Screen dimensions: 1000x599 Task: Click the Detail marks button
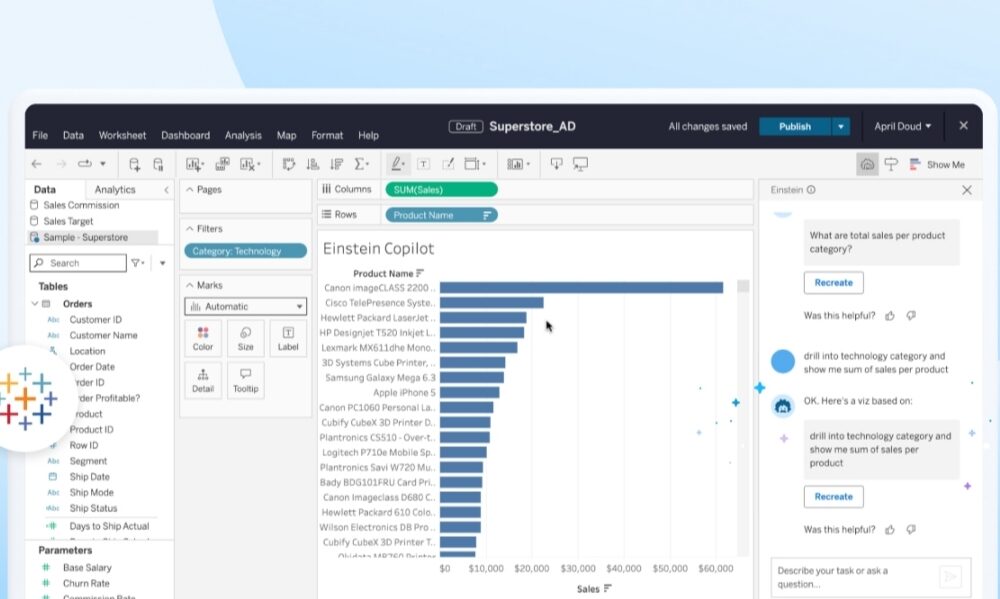coord(203,381)
